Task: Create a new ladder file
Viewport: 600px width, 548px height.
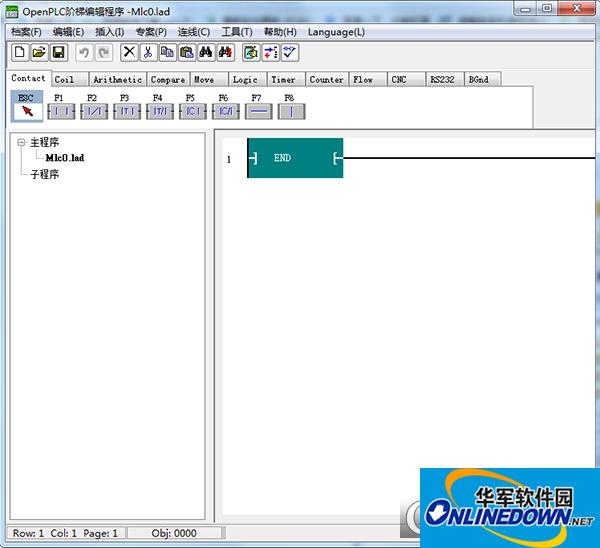Action: (20, 52)
